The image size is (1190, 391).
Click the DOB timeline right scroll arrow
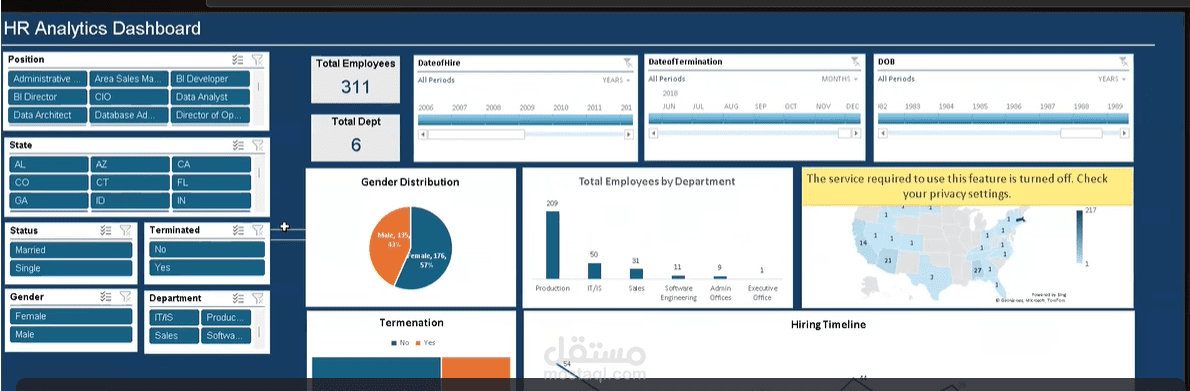(x=1124, y=134)
